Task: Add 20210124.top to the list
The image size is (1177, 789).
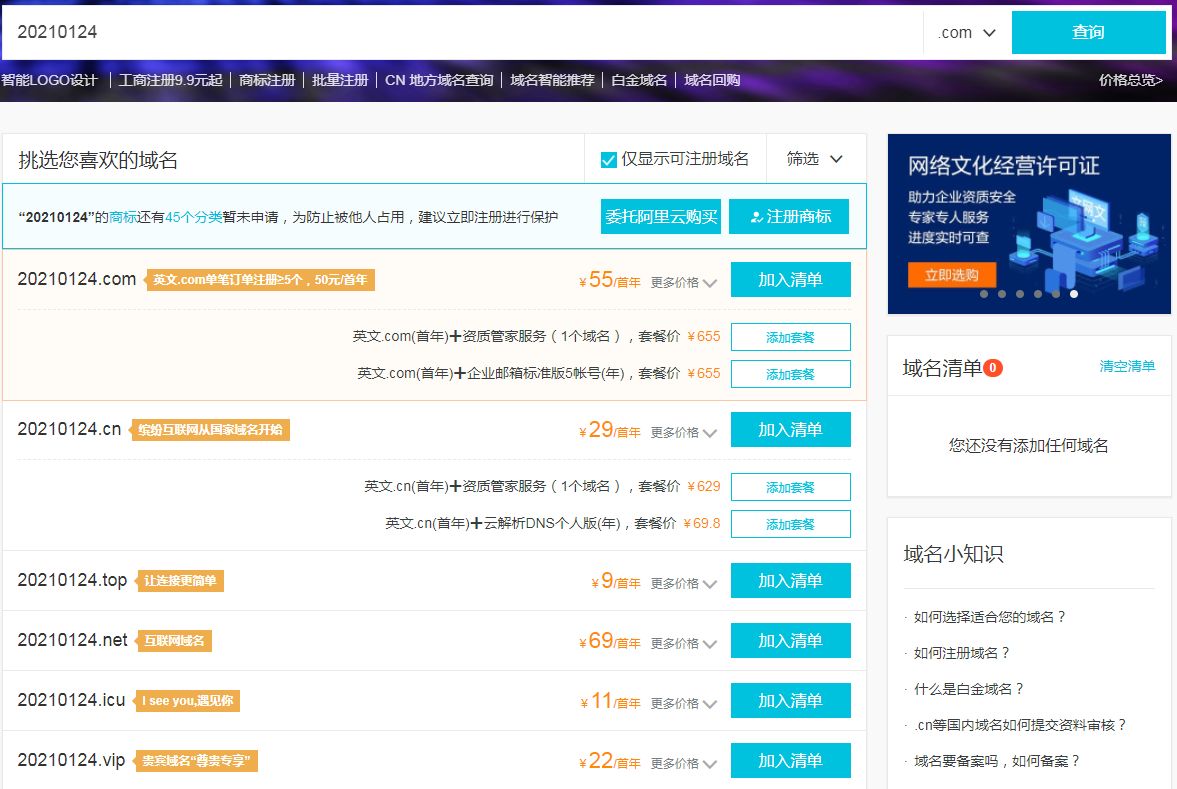Action: coord(791,581)
